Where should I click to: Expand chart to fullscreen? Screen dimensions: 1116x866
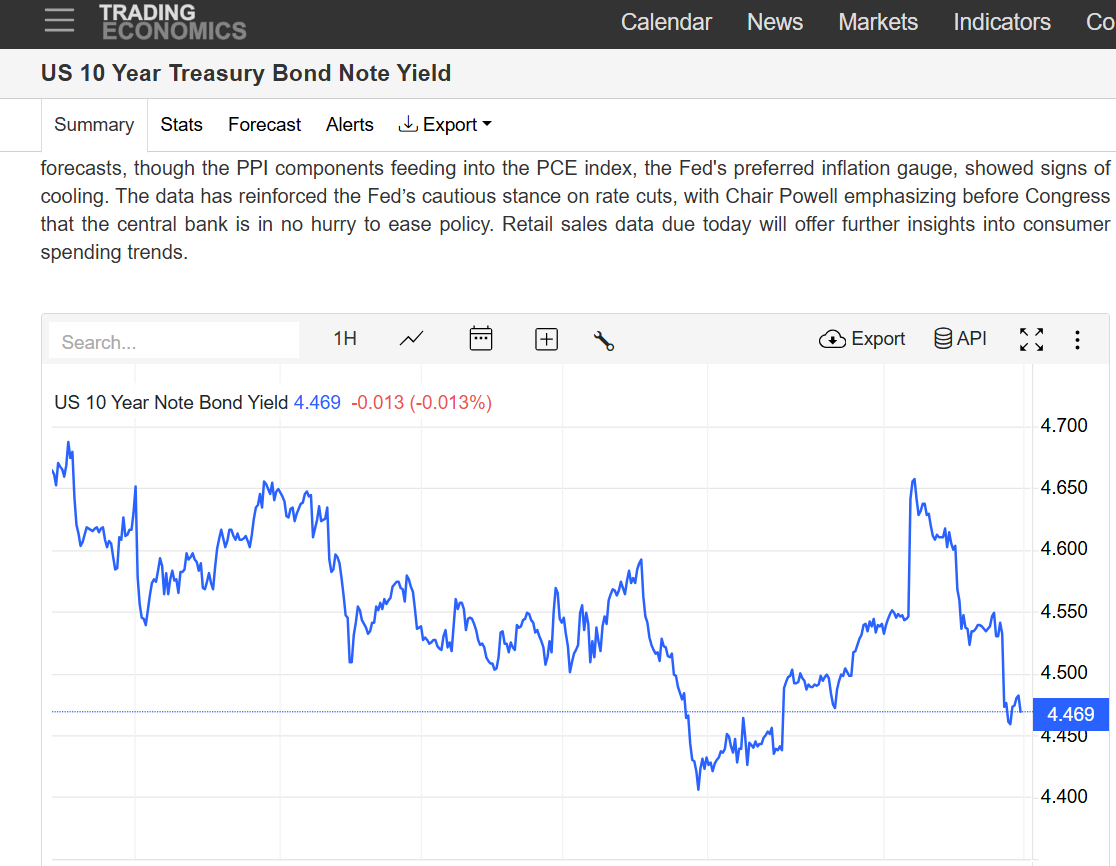[1031, 340]
